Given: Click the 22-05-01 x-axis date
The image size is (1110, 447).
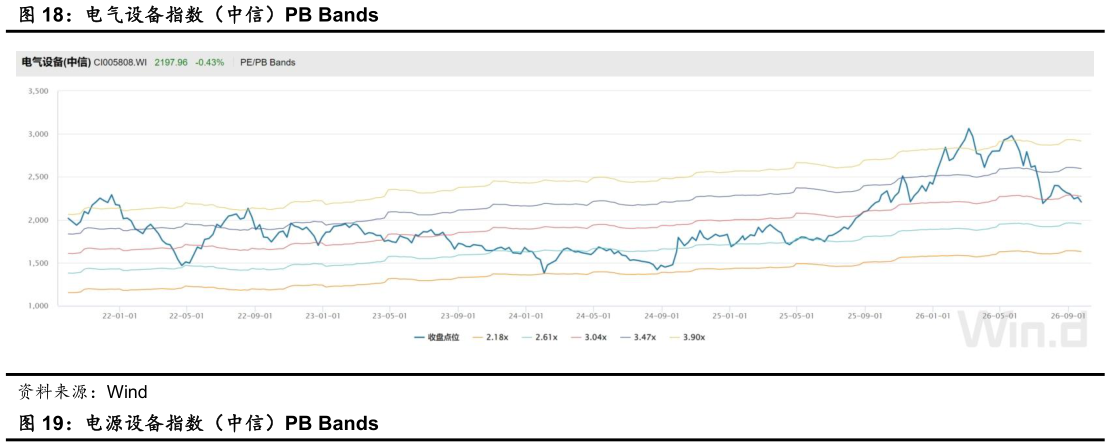Looking at the screenshot, I should point(185,316).
